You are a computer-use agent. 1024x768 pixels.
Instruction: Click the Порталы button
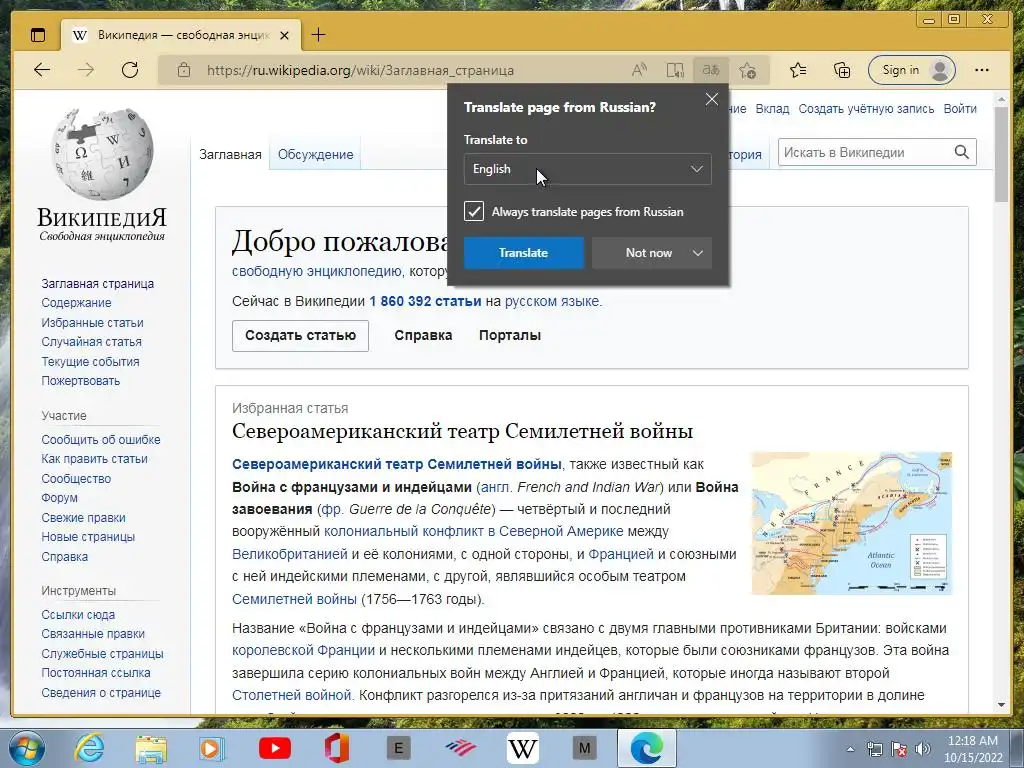(x=510, y=336)
